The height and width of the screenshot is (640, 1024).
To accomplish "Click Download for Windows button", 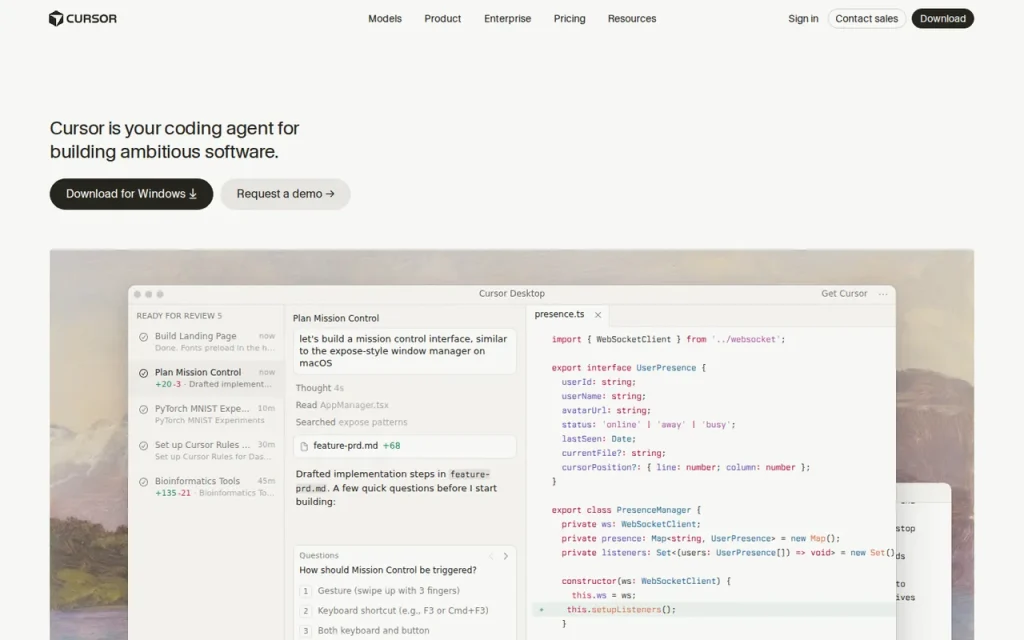I will pyautogui.click(x=131, y=194).
